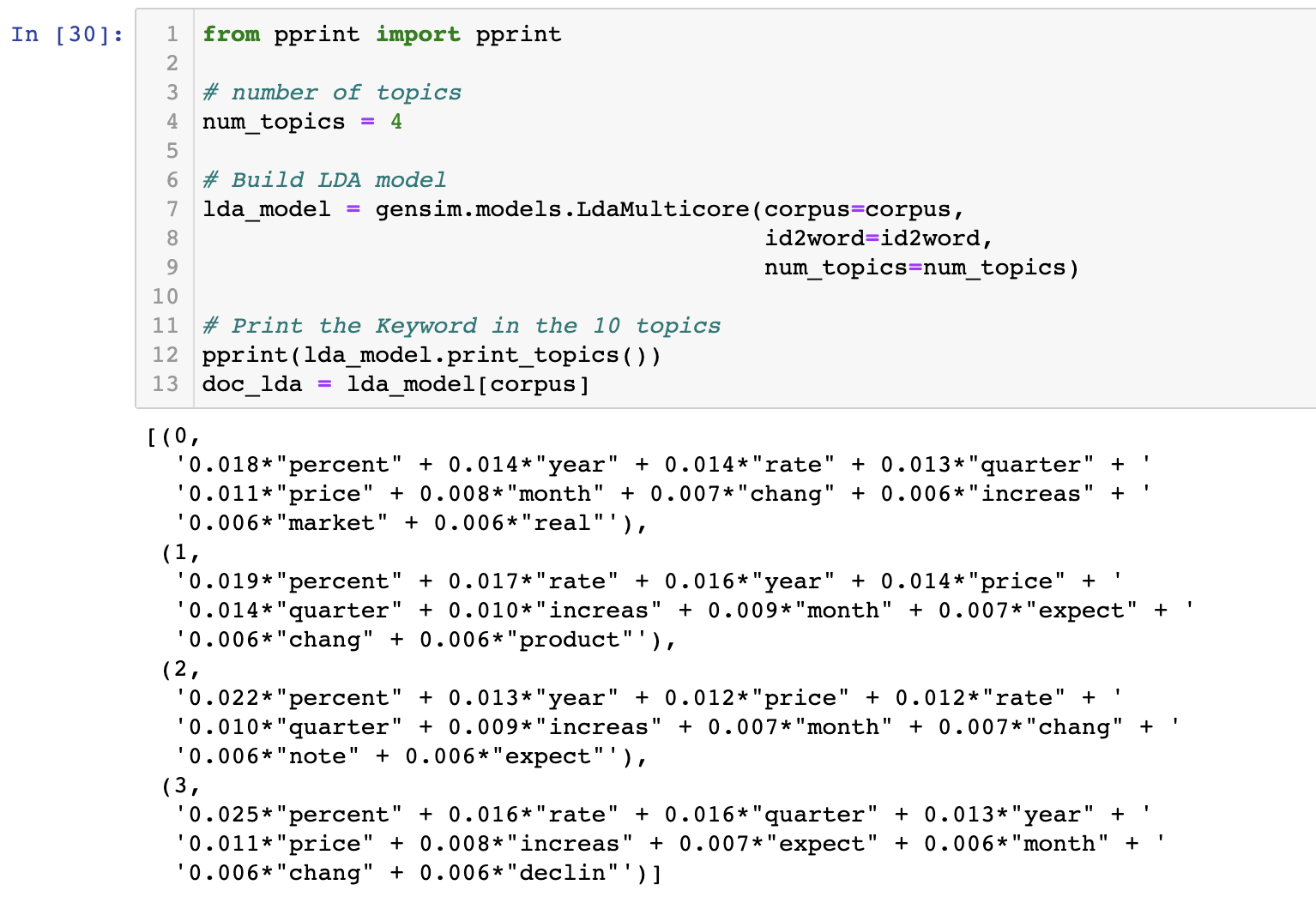
Task: Click the topic 0 index in the output
Action: click(x=180, y=436)
